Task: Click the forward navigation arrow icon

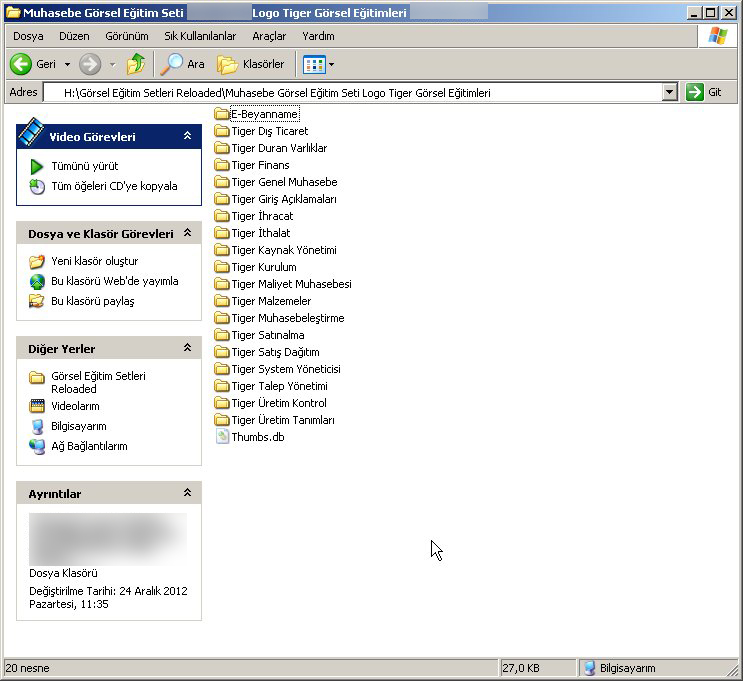Action: click(x=90, y=64)
